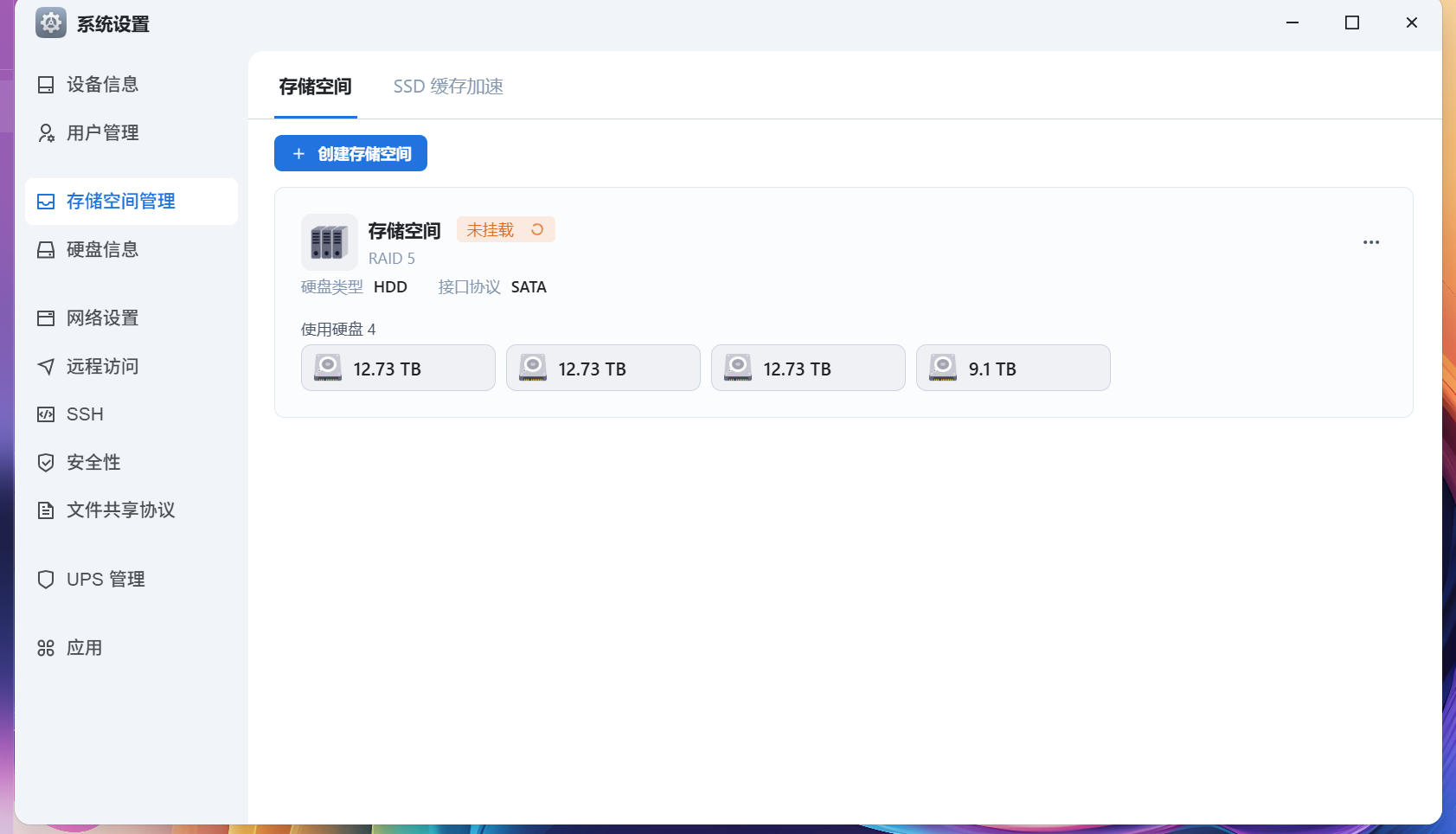
Task: Click the 9.1 TB disk entry
Action: pyautogui.click(x=1012, y=368)
